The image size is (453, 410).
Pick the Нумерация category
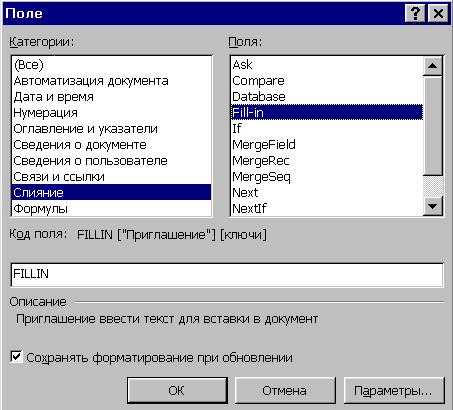[x=111, y=113]
